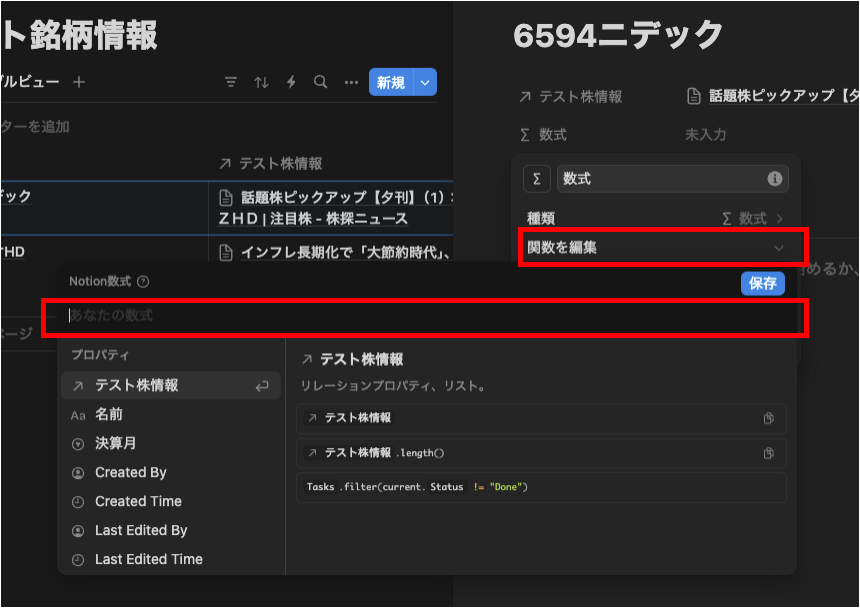860x608 pixels.
Task: Click the 保存 button
Action: pyautogui.click(x=762, y=283)
